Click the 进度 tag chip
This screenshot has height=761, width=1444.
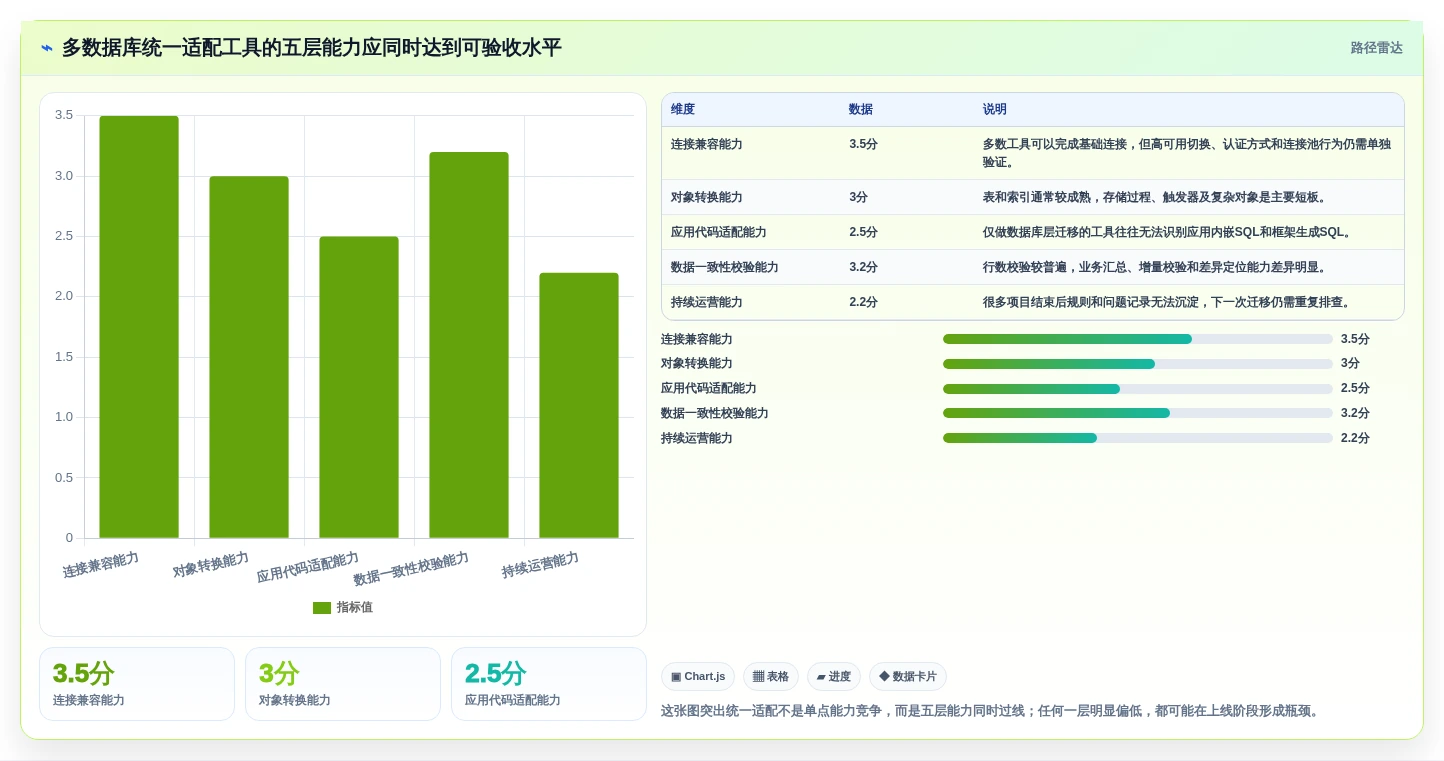click(834, 677)
